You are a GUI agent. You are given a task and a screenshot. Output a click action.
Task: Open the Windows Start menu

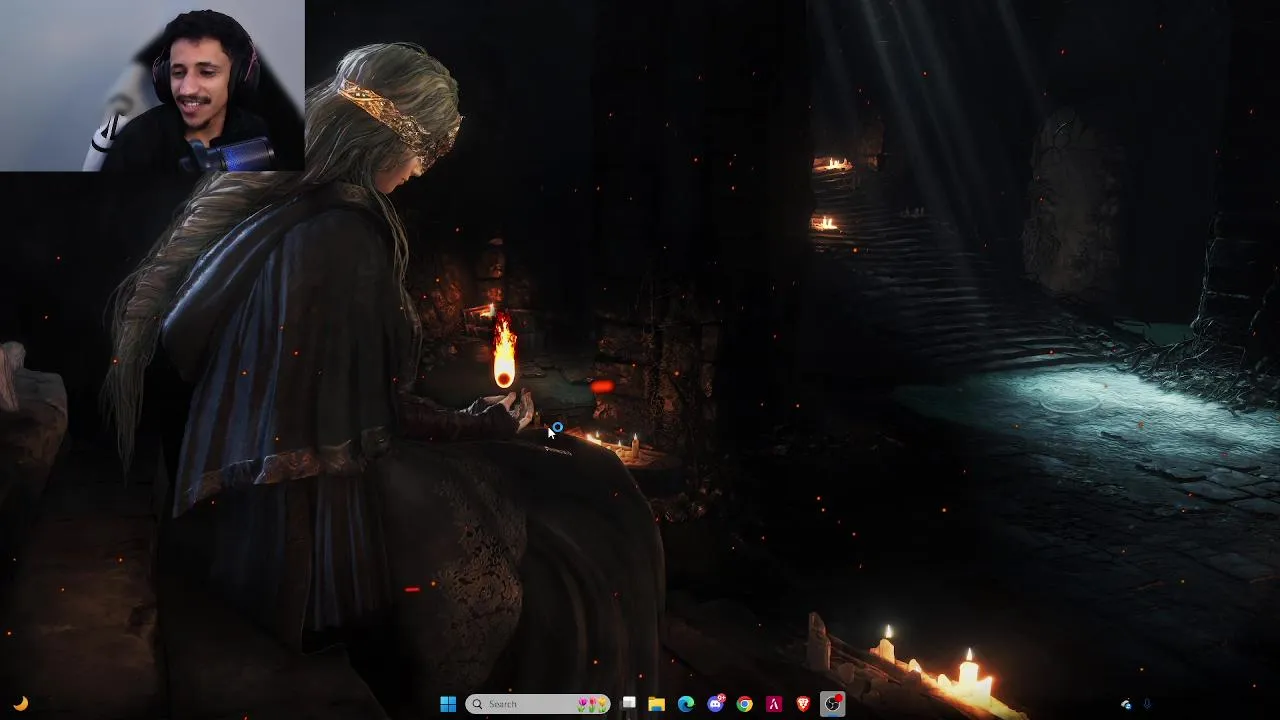point(448,704)
